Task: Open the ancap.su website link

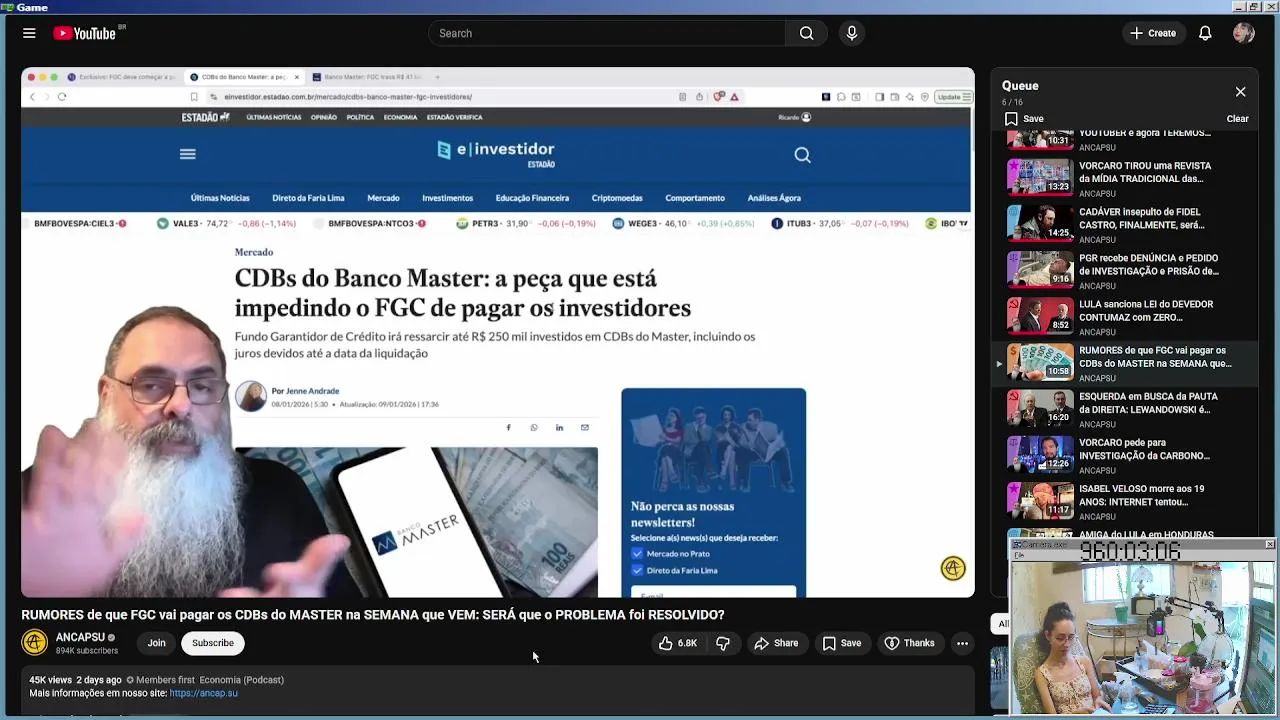Action: (x=203, y=693)
